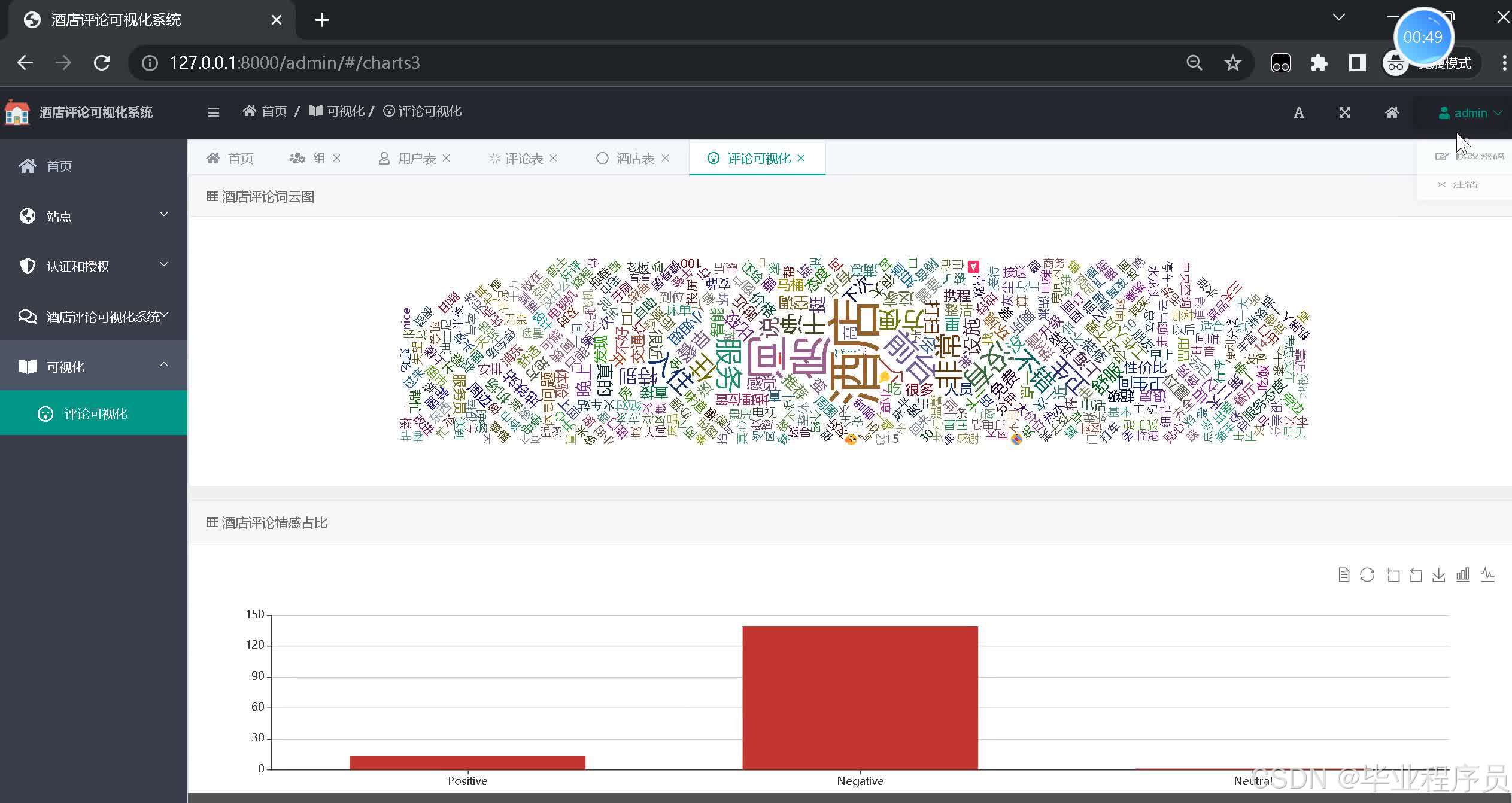Click the Negative red bar in chart

[860, 697]
